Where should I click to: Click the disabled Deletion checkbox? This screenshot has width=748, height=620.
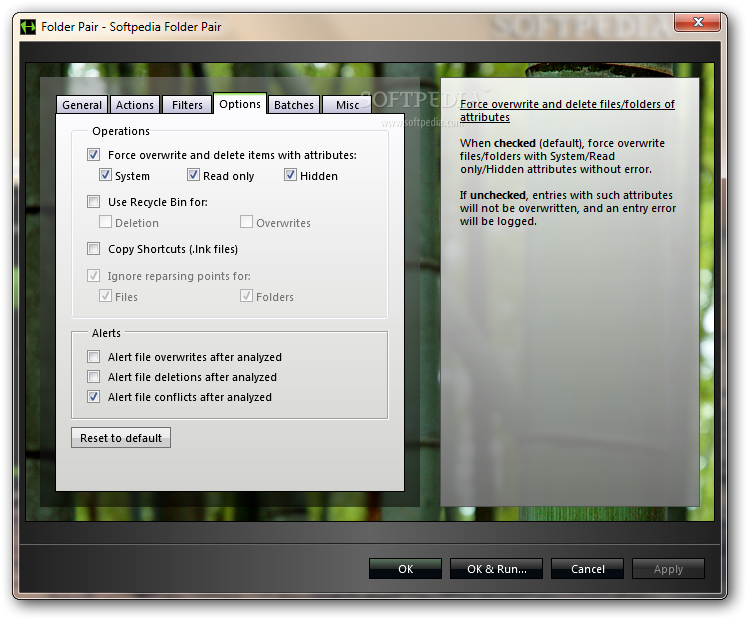coord(105,222)
